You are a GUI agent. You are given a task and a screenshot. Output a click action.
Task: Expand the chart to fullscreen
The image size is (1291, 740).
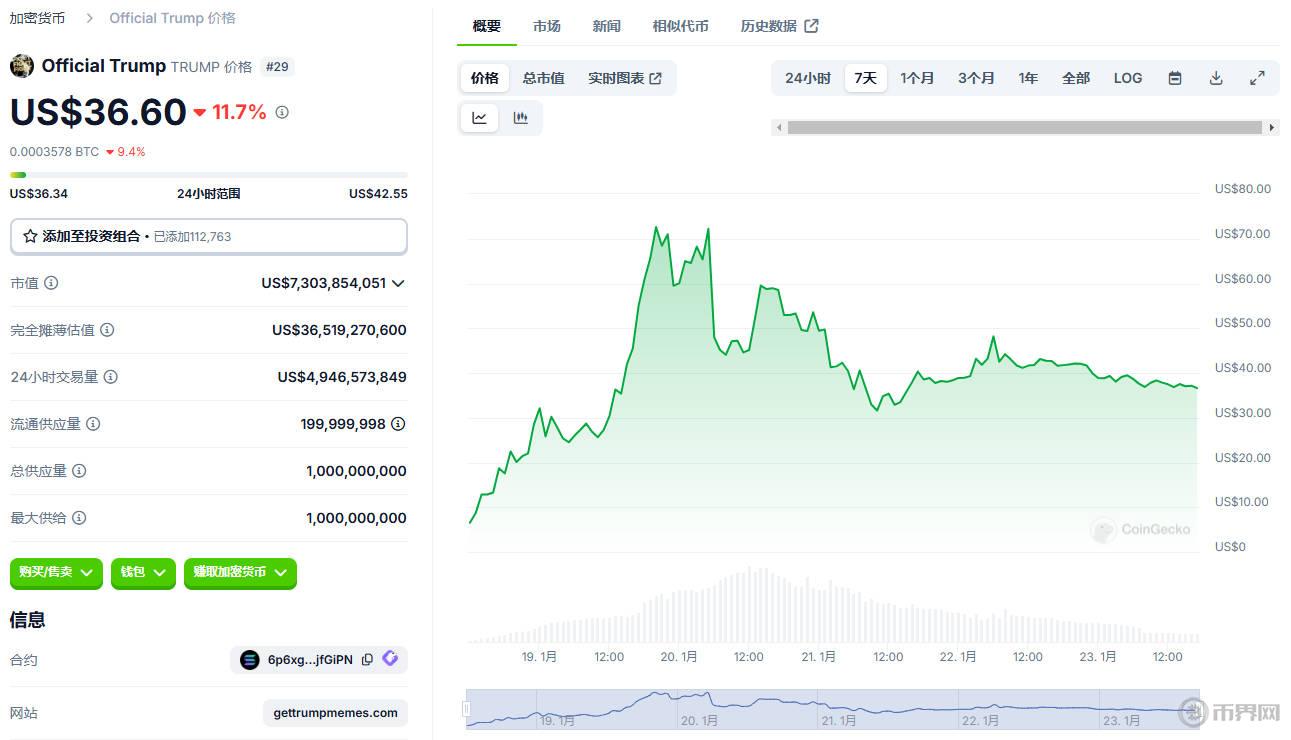(1257, 78)
